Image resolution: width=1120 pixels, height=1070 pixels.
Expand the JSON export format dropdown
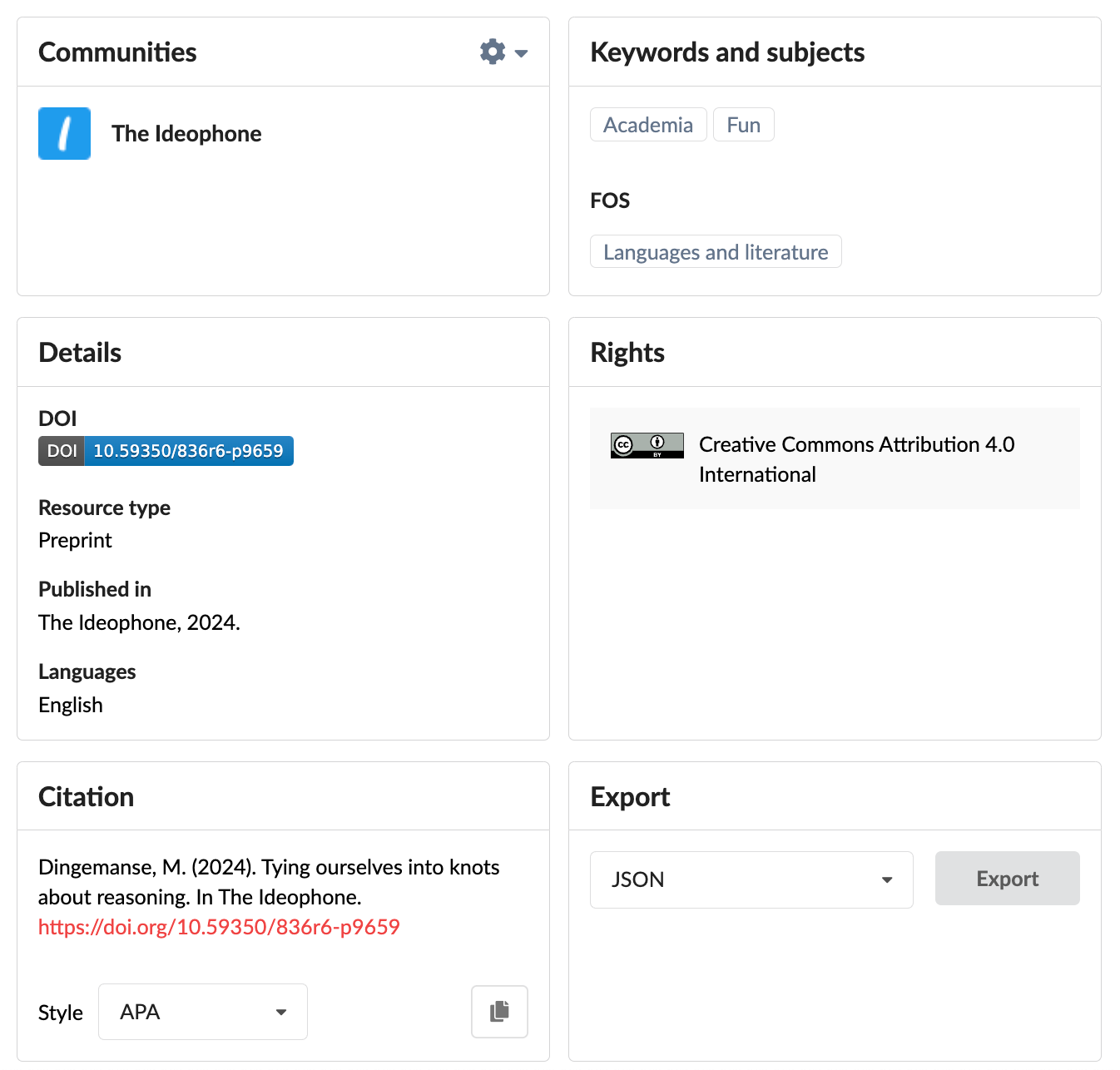[x=751, y=879]
